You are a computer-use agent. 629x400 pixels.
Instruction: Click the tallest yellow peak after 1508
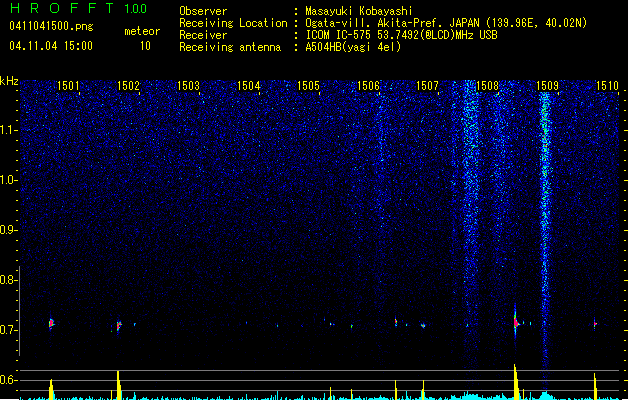(x=515, y=382)
